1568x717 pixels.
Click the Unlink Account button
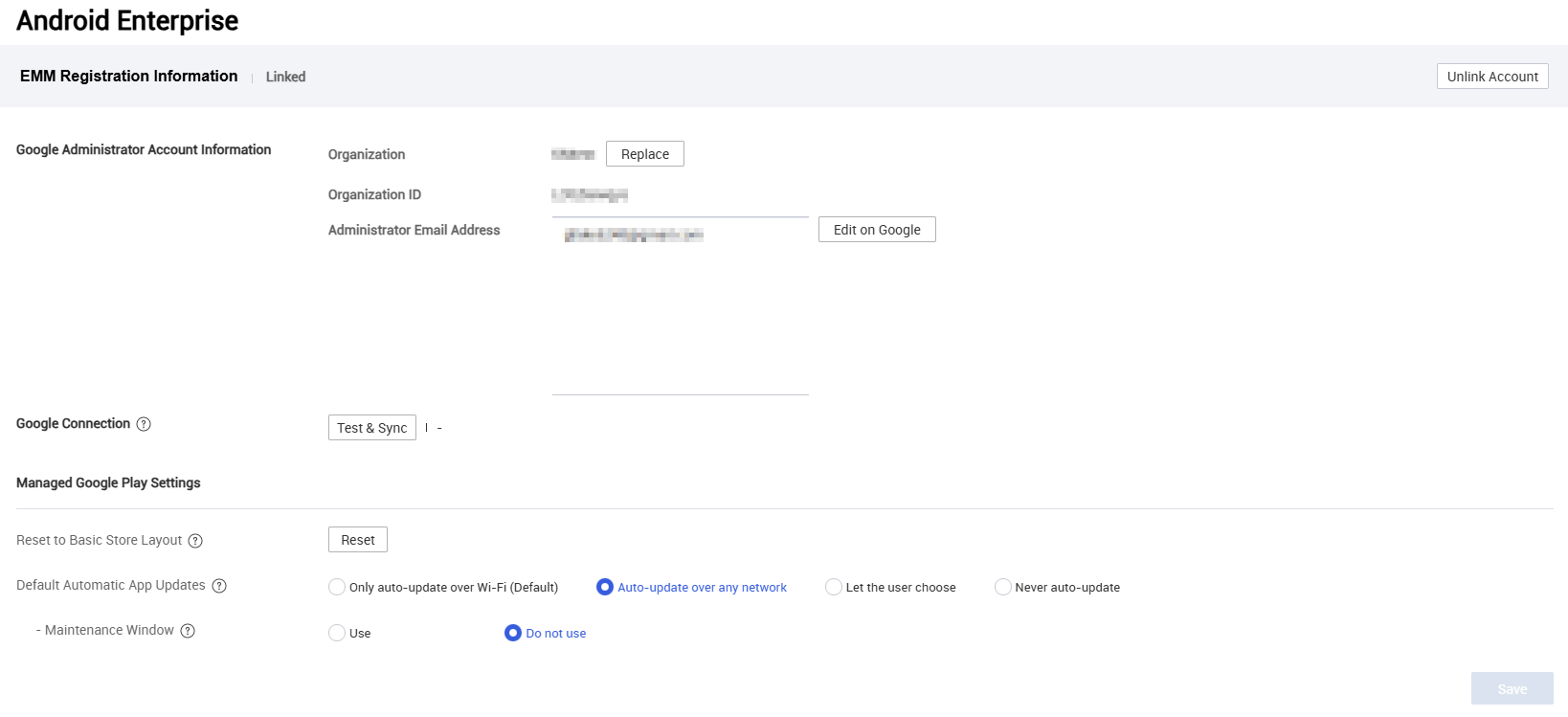point(1491,77)
